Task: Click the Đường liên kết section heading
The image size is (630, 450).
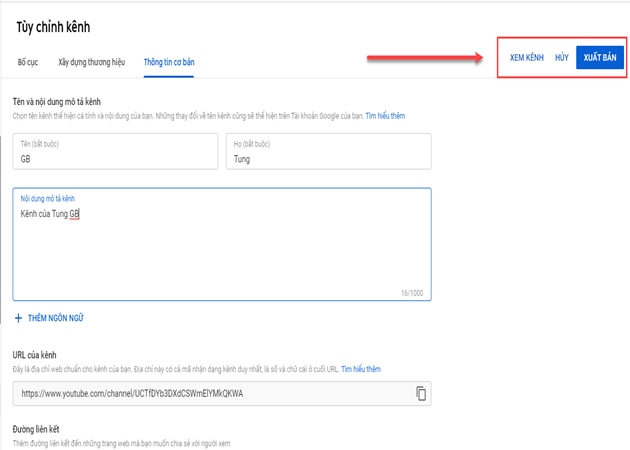Action: click(x=36, y=430)
